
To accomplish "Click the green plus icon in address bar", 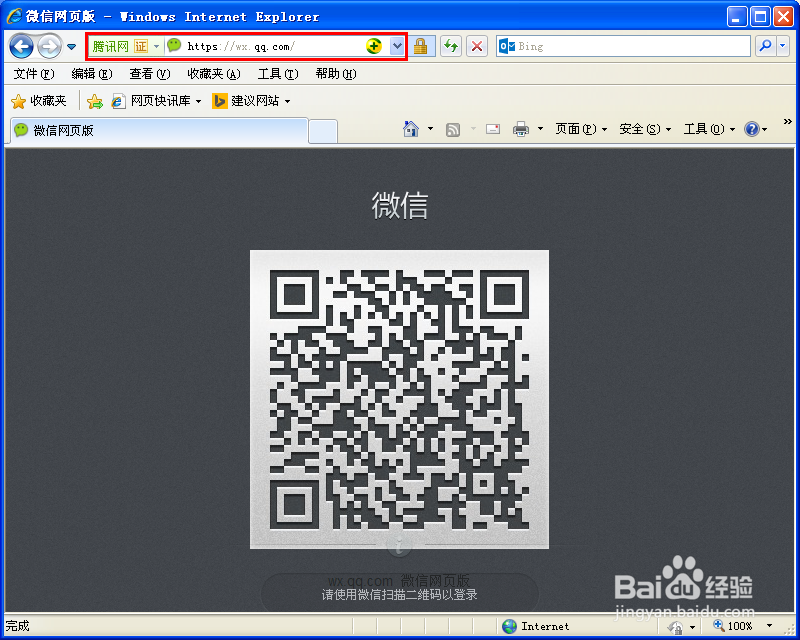I will point(374,46).
